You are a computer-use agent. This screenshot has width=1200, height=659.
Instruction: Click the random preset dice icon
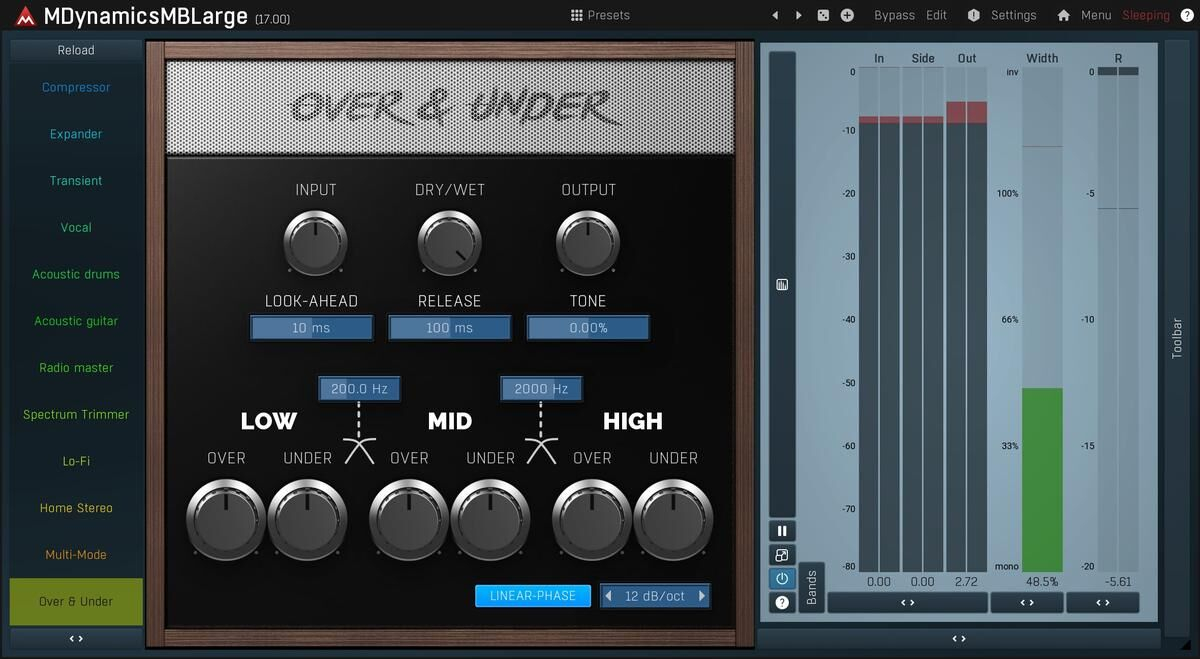pos(823,15)
